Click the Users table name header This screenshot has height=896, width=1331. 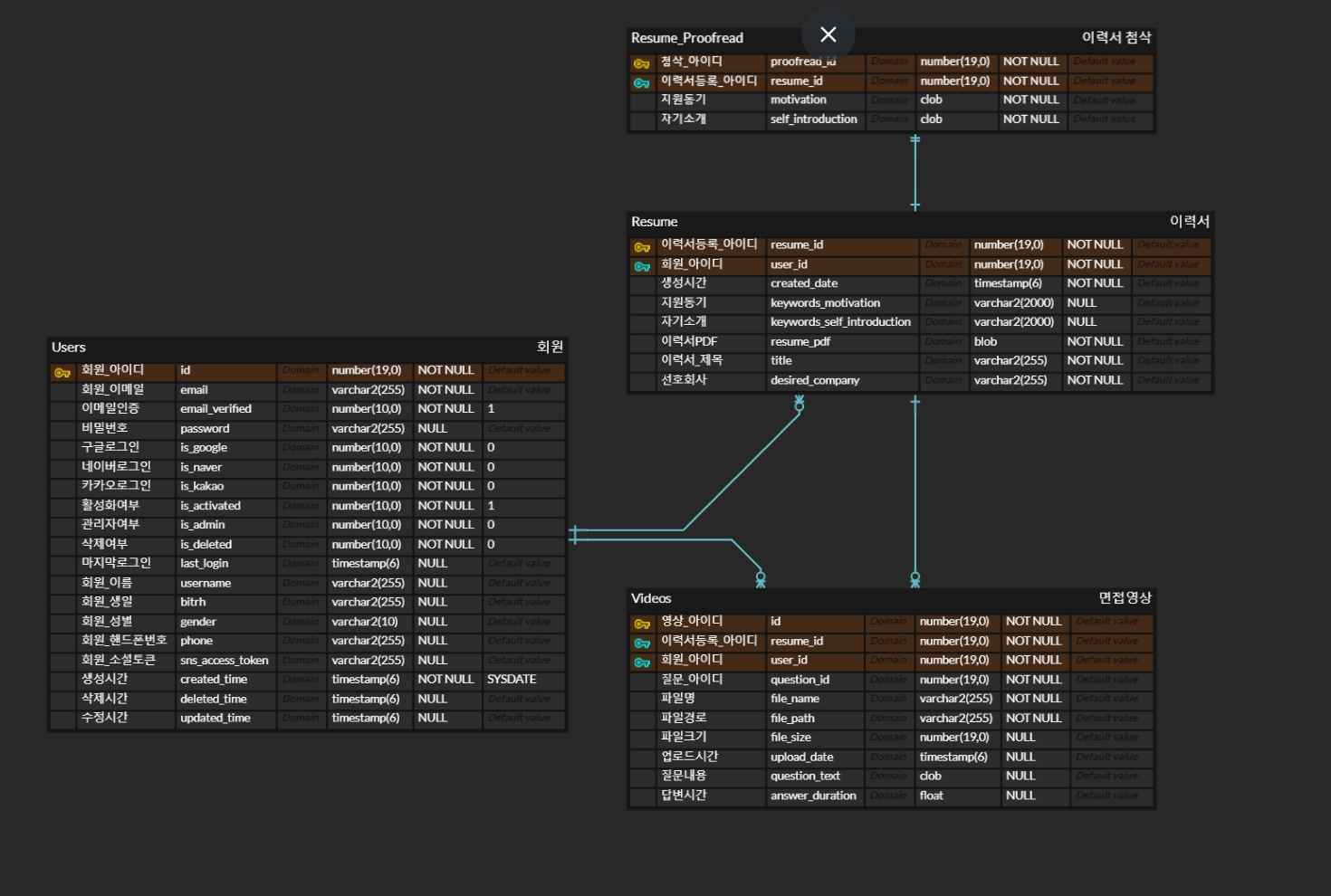coord(69,348)
